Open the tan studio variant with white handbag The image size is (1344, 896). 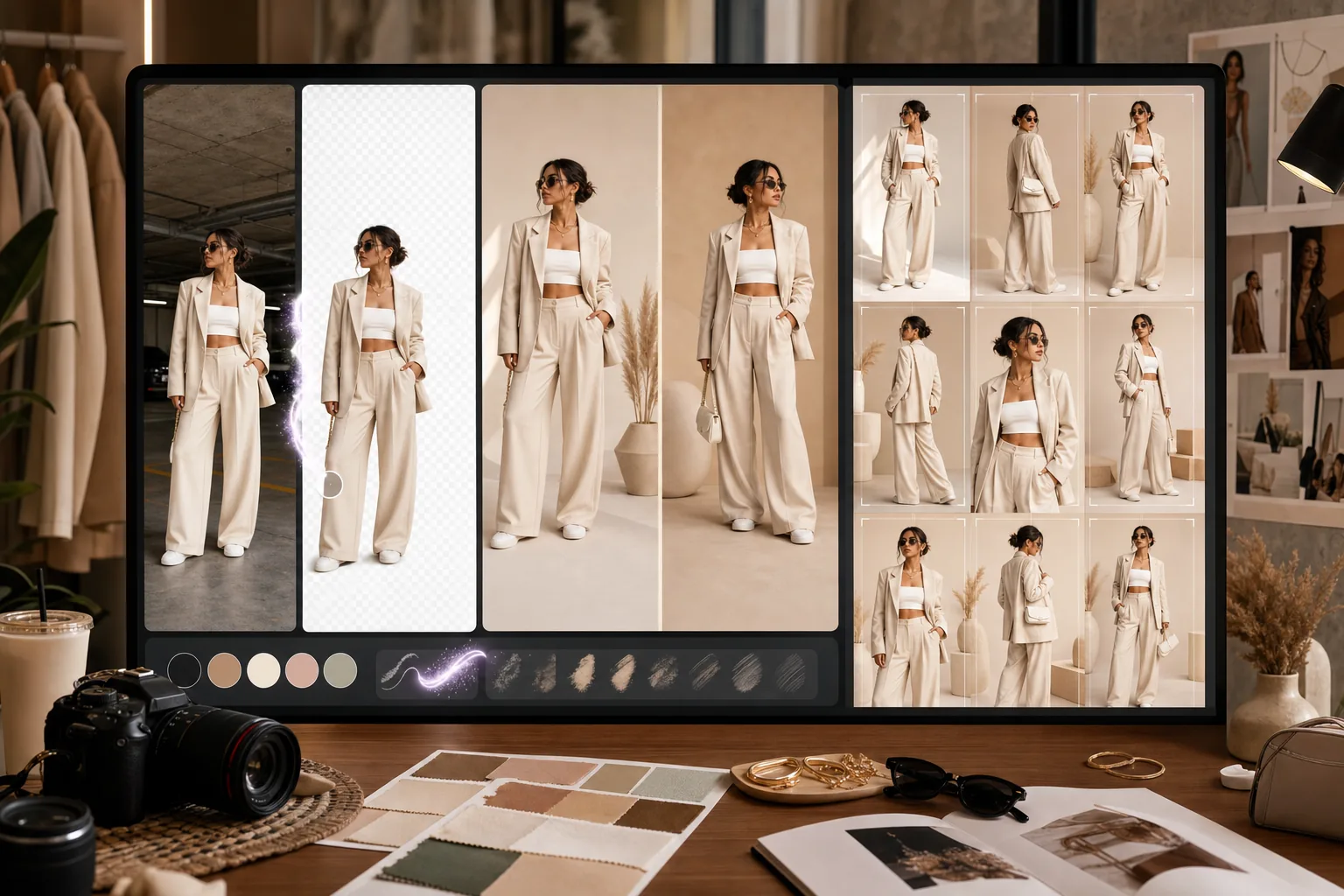click(x=750, y=358)
